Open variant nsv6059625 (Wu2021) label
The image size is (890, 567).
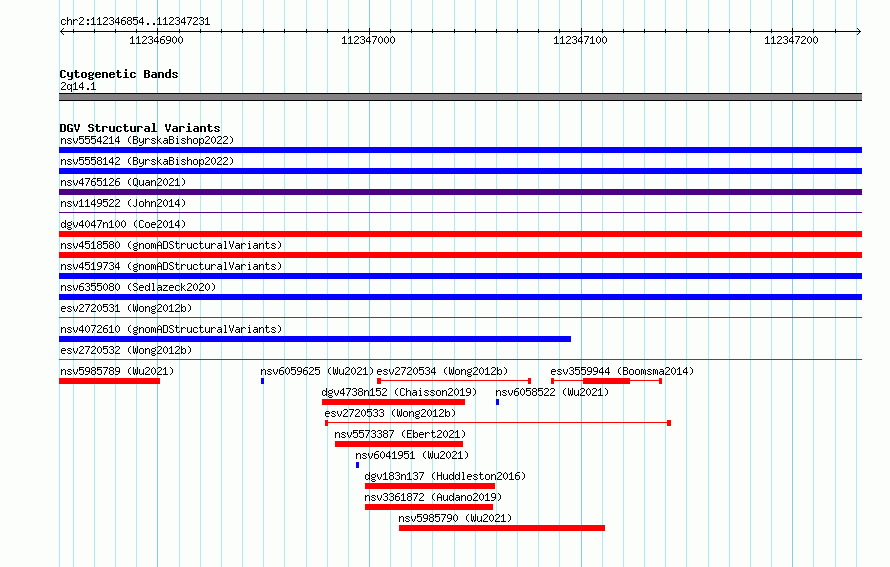[x=317, y=371]
